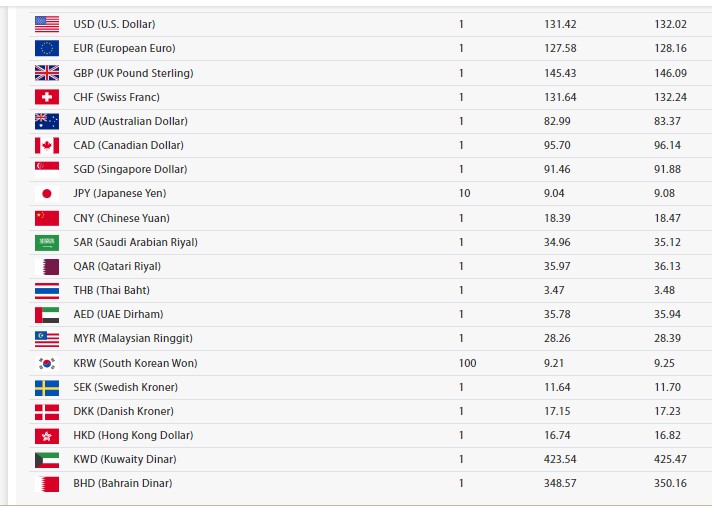
Task: Click the MYR (Malaysian Ringgit) label
Action: (x=133, y=338)
